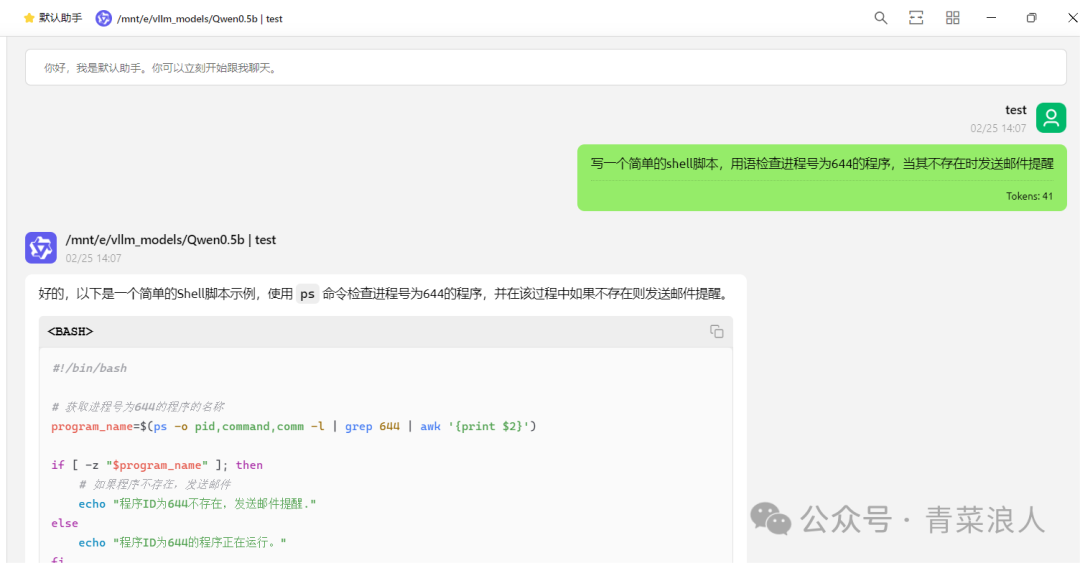Open model selector /mnt/e/vllm_models/Qwen0.5b | test in header

(200, 19)
